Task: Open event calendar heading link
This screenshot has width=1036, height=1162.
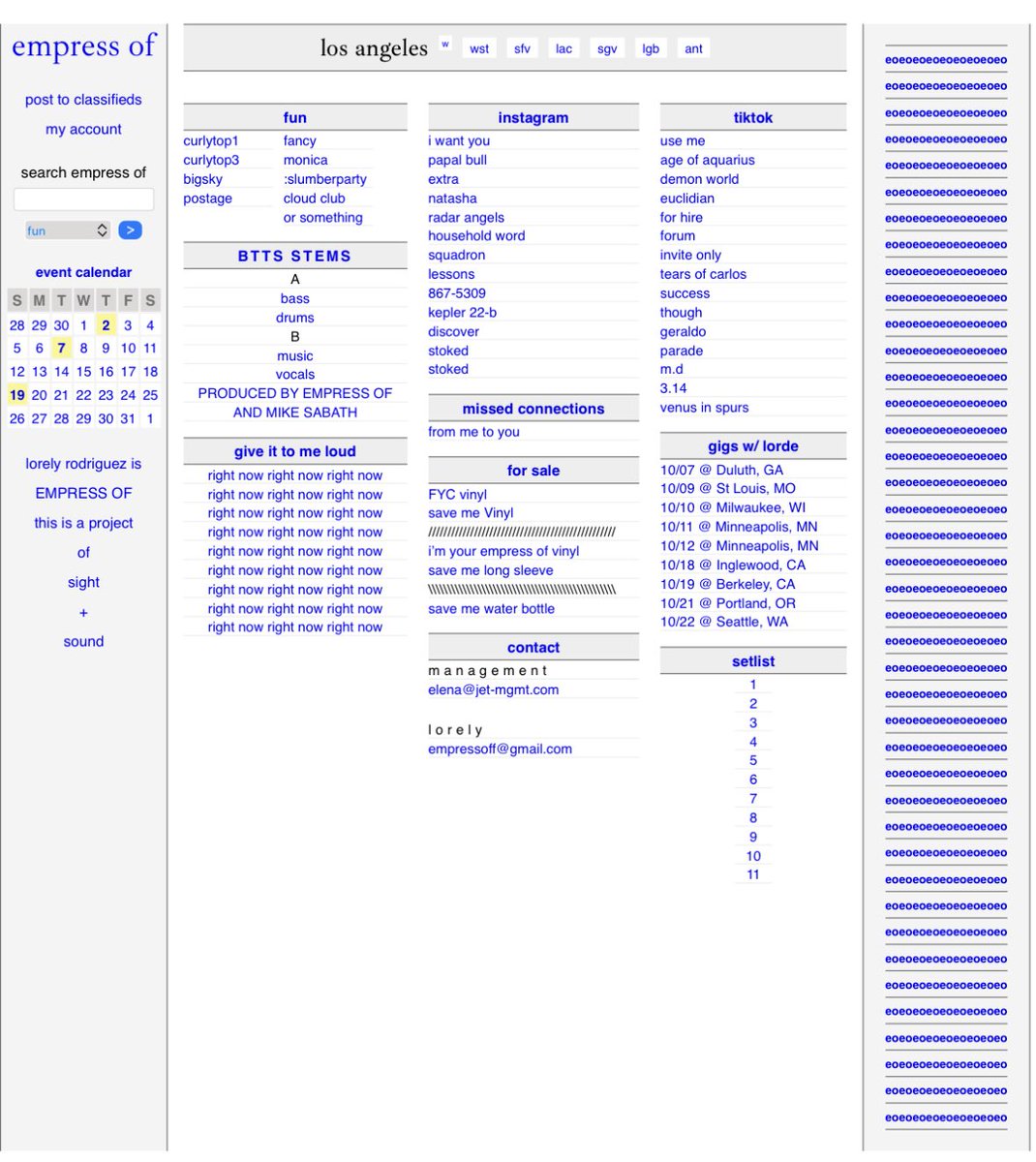Action: tap(83, 272)
